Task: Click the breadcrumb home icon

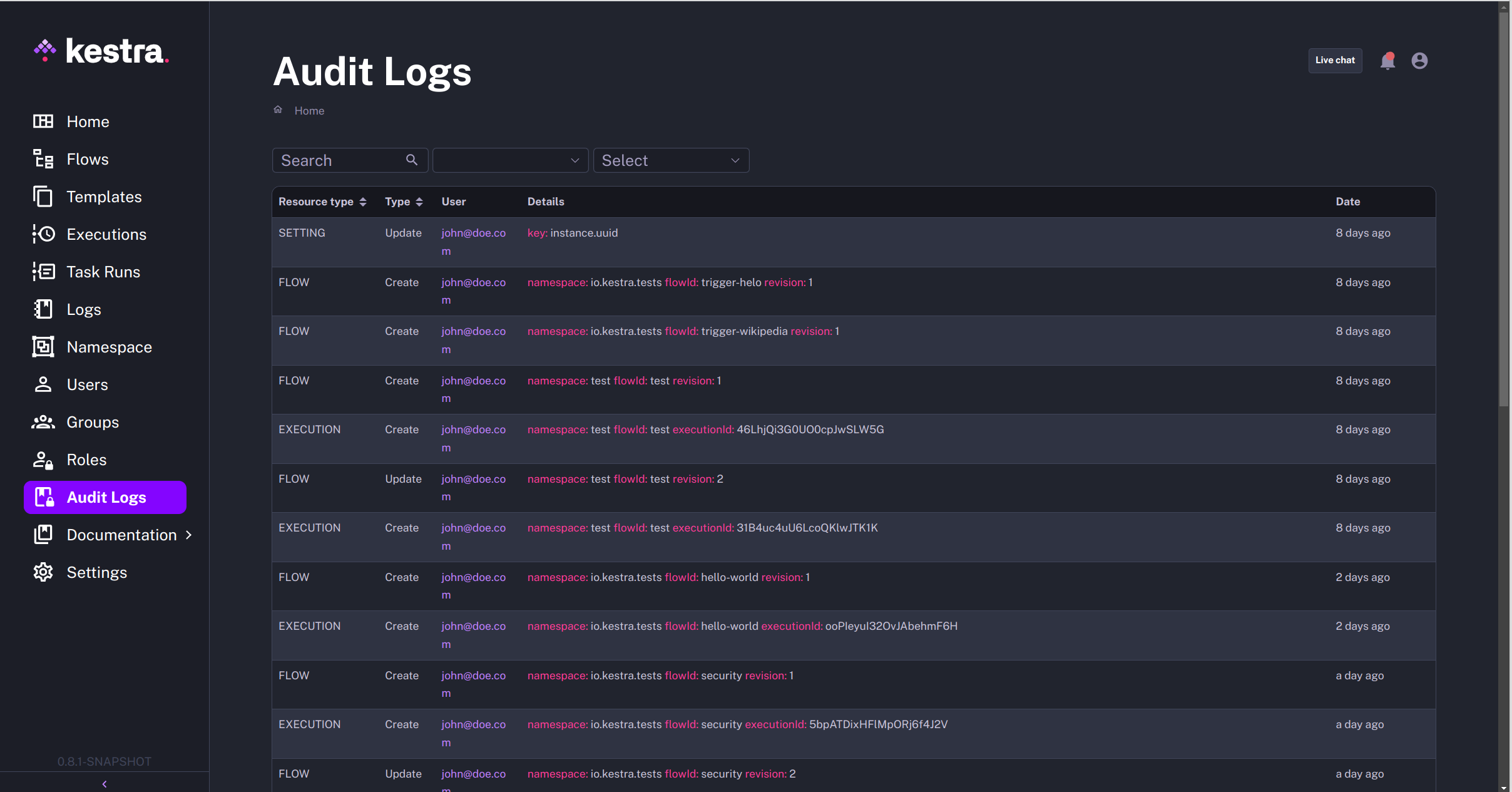Action: (x=278, y=110)
